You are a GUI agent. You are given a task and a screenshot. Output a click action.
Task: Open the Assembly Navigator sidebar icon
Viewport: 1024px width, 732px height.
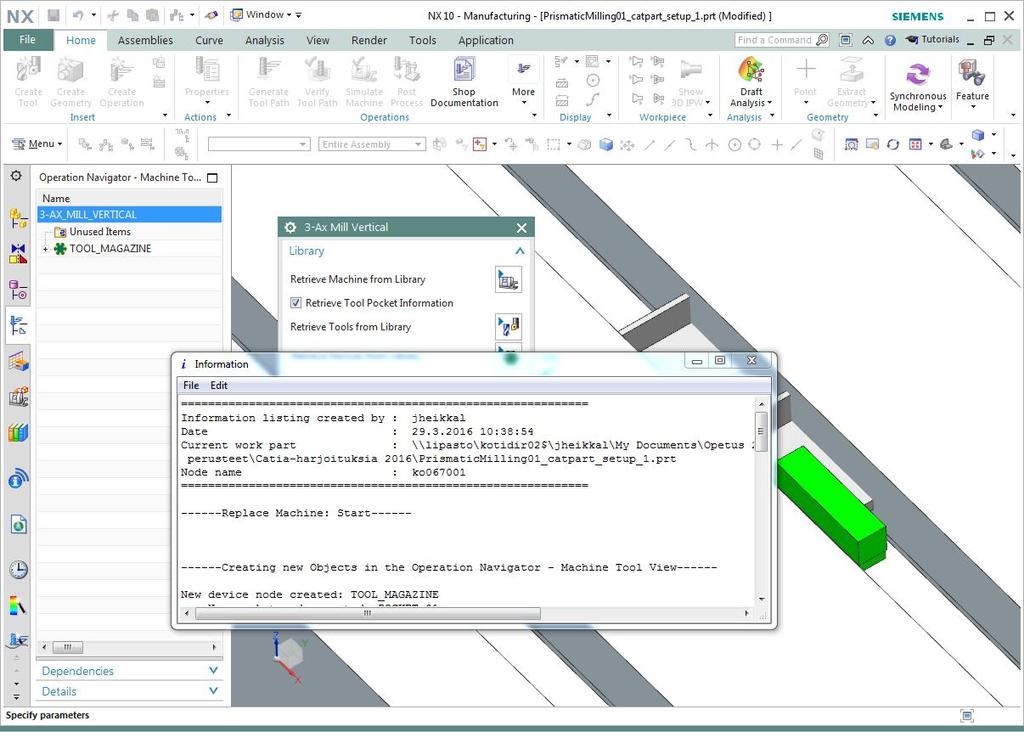pyautogui.click(x=18, y=218)
